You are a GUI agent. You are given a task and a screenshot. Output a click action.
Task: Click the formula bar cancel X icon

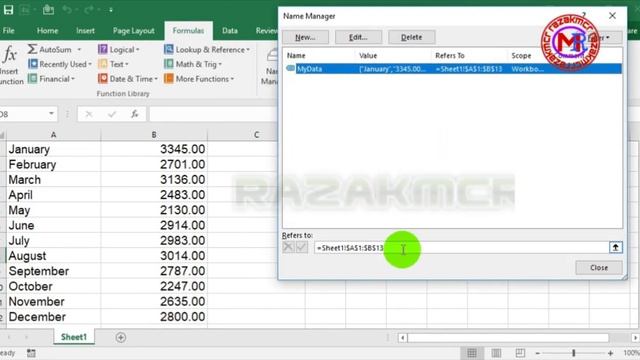pos(89,114)
